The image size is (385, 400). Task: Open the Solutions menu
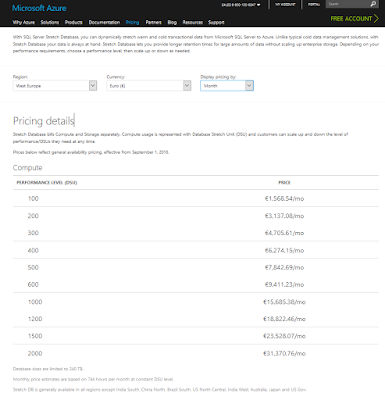(x=50, y=22)
